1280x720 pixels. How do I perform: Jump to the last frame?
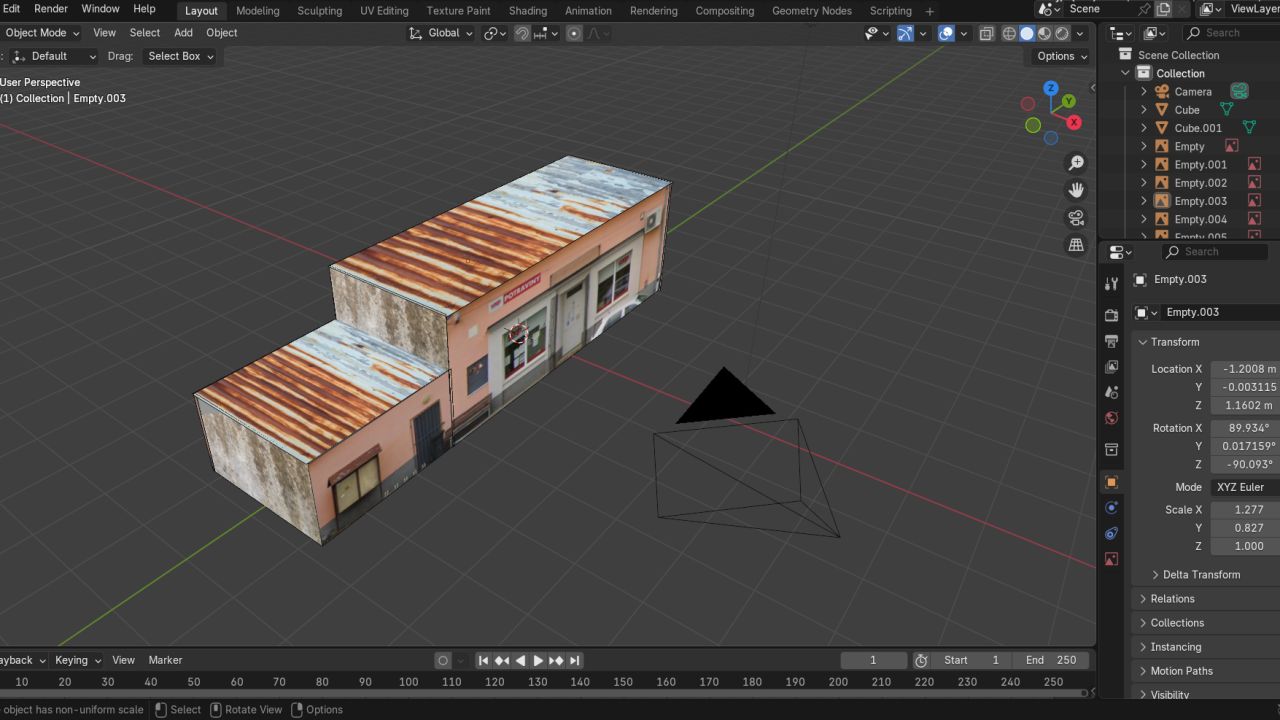coord(574,660)
